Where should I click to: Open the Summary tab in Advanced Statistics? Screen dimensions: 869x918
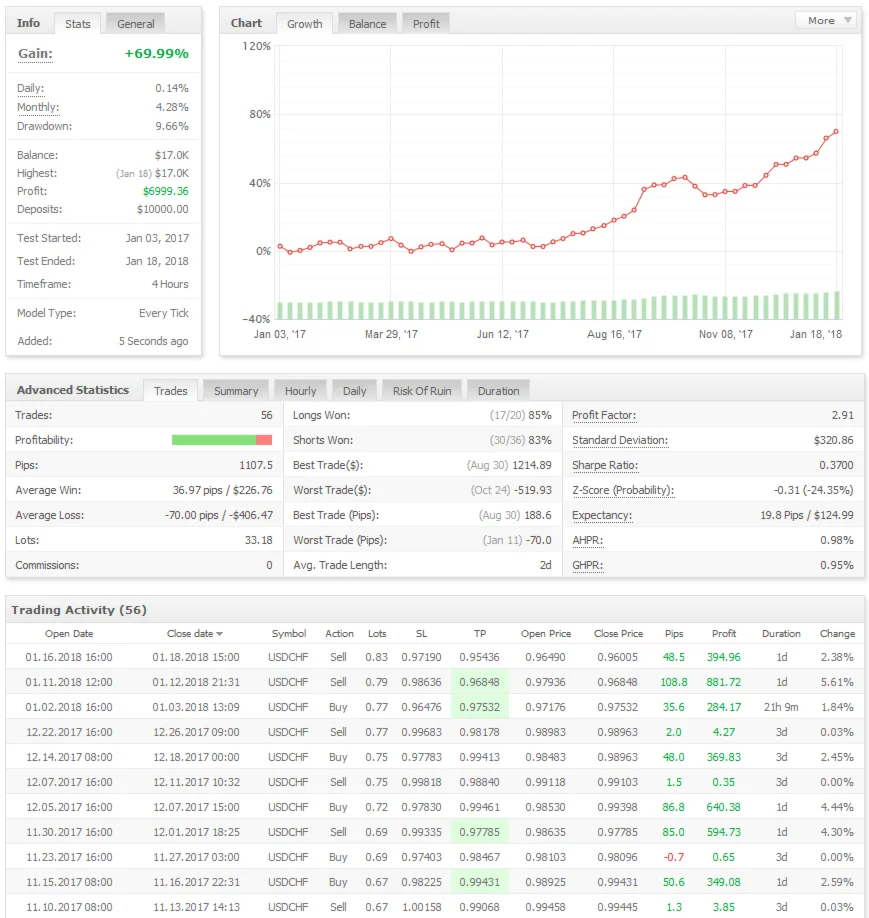236,391
